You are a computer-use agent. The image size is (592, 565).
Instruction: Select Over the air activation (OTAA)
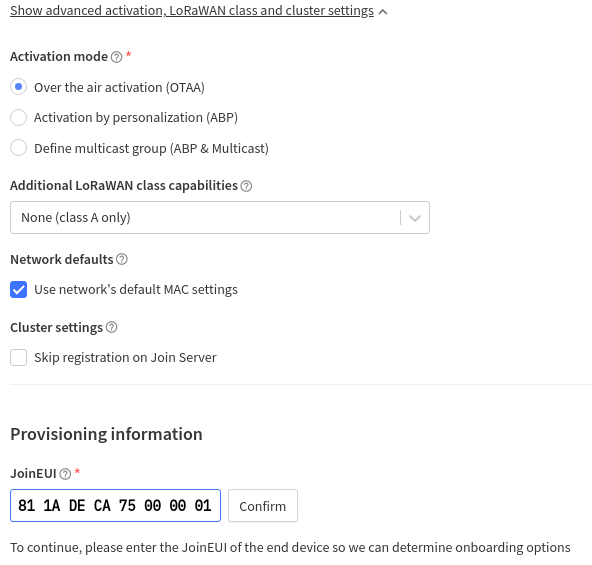[18, 87]
